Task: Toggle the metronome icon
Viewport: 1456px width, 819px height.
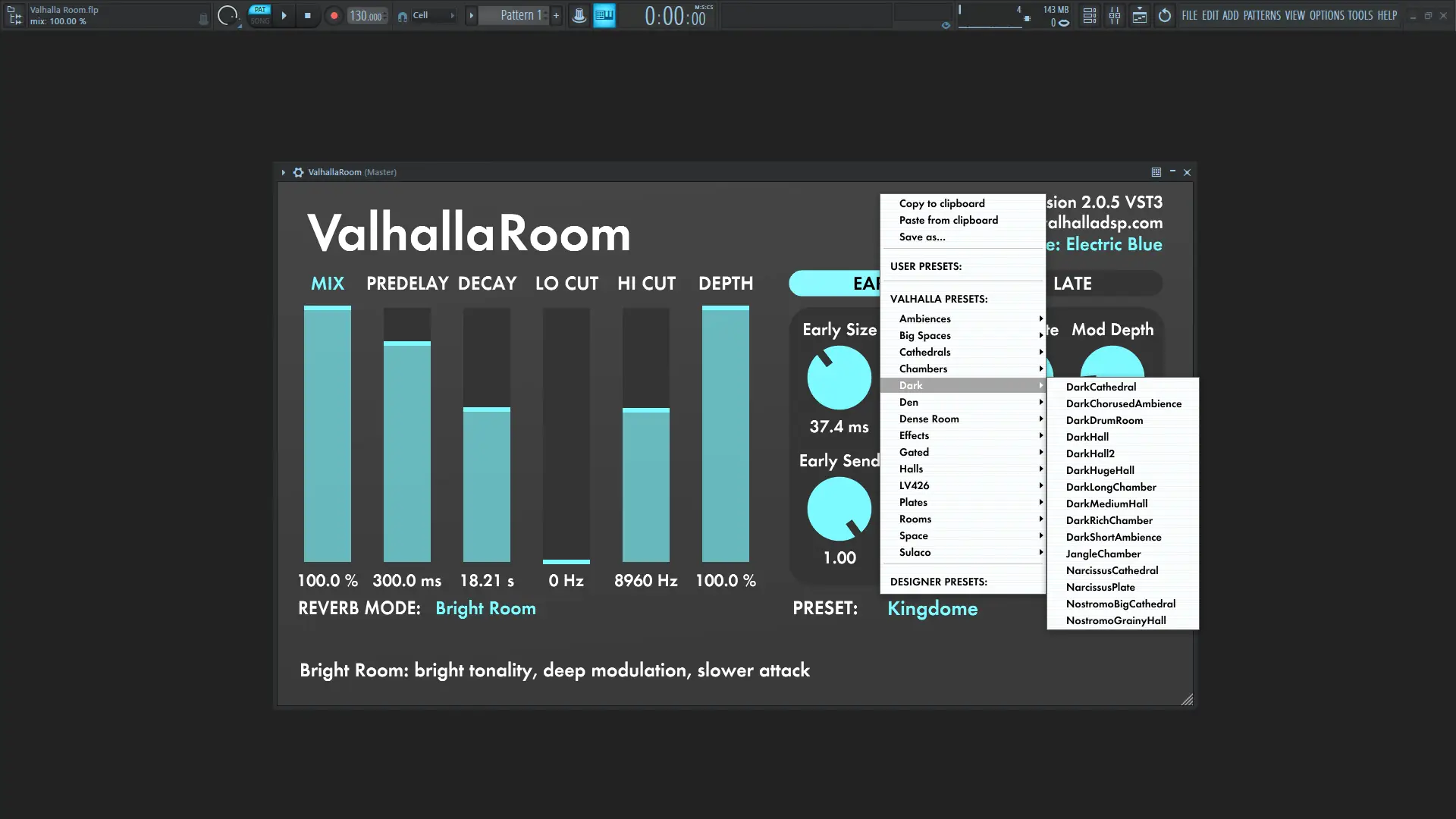Action: coord(579,15)
